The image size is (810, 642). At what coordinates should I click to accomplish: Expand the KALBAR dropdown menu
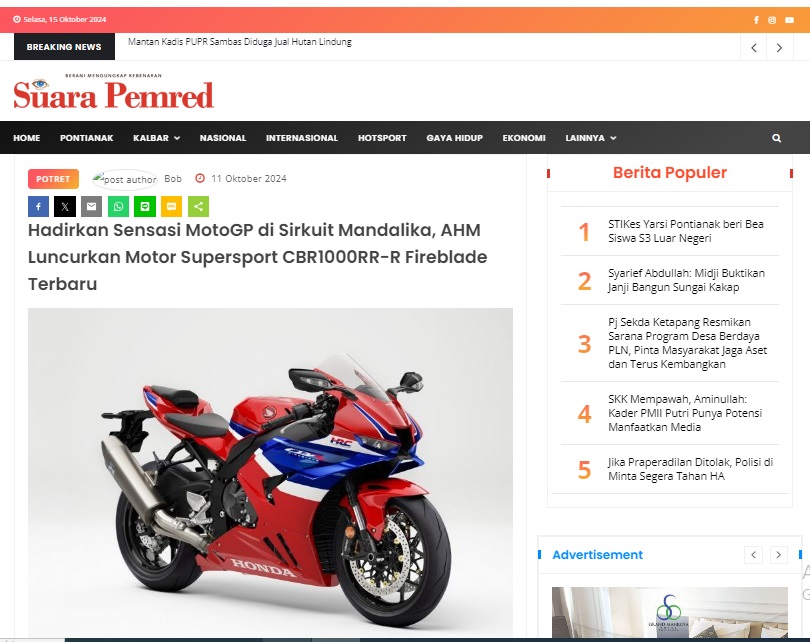tap(157, 138)
